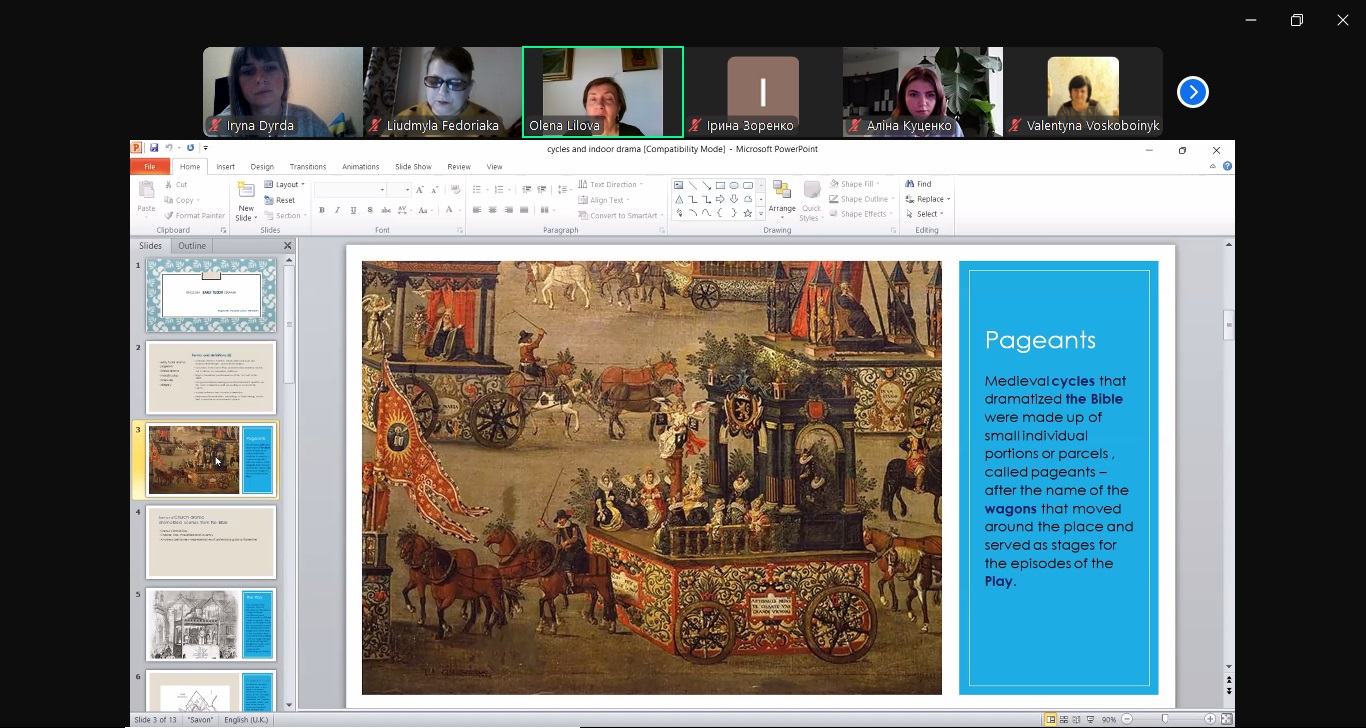
Task: Click the zoom slider handle
Action: tap(1164, 719)
